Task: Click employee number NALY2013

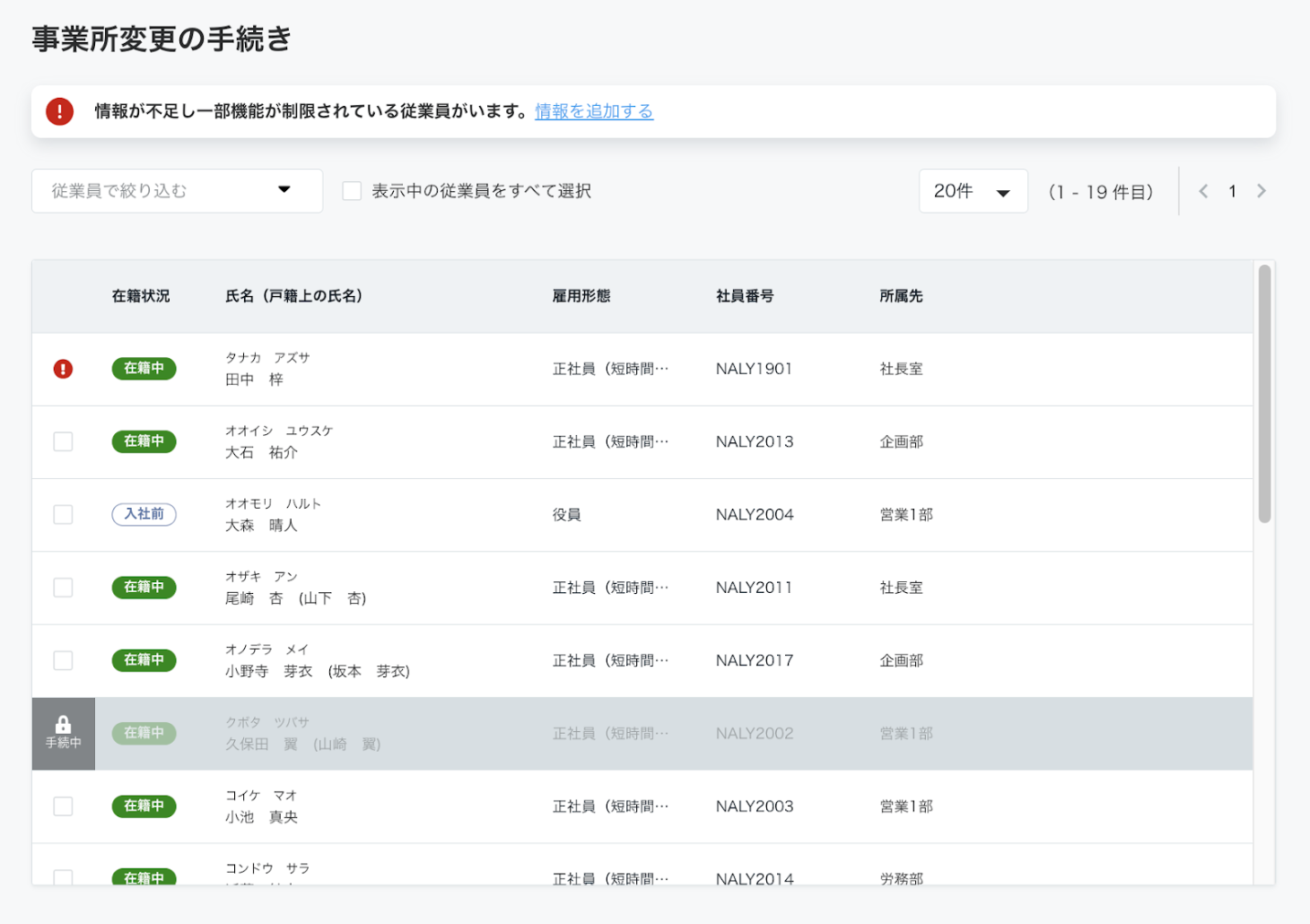Action: coord(755,441)
